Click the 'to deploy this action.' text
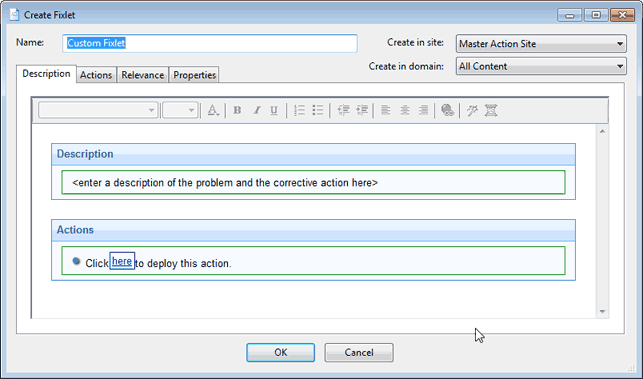643x379 pixels. pos(183,263)
